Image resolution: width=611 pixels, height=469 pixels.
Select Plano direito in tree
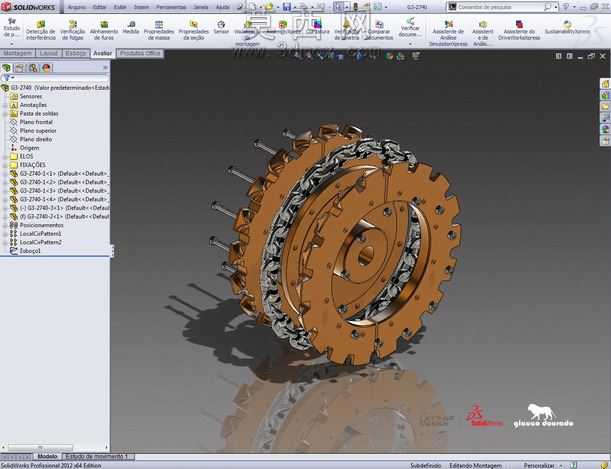(35, 139)
